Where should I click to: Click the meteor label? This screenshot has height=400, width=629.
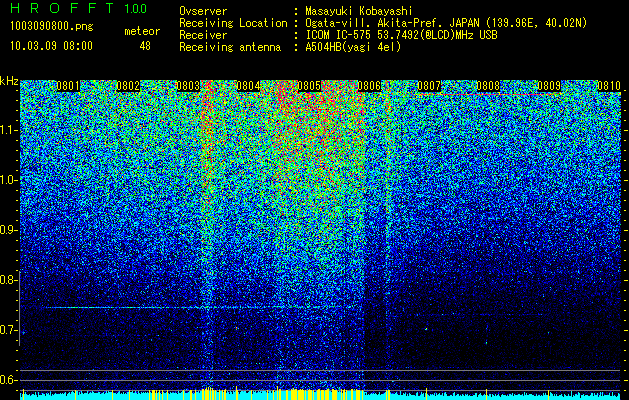[x=142, y=31]
